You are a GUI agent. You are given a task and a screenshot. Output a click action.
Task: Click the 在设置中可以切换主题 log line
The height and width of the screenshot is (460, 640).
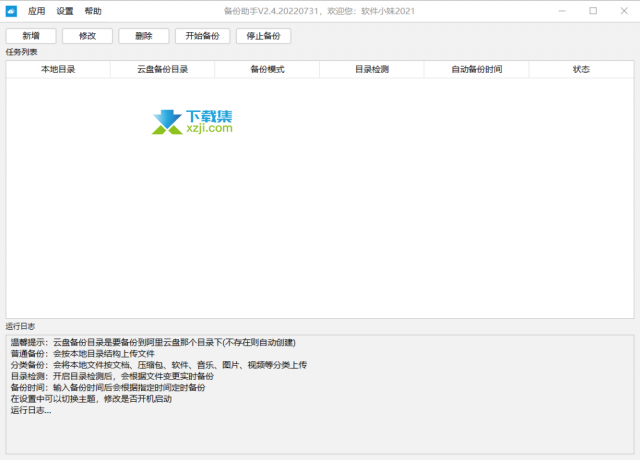tap(91, 399)
